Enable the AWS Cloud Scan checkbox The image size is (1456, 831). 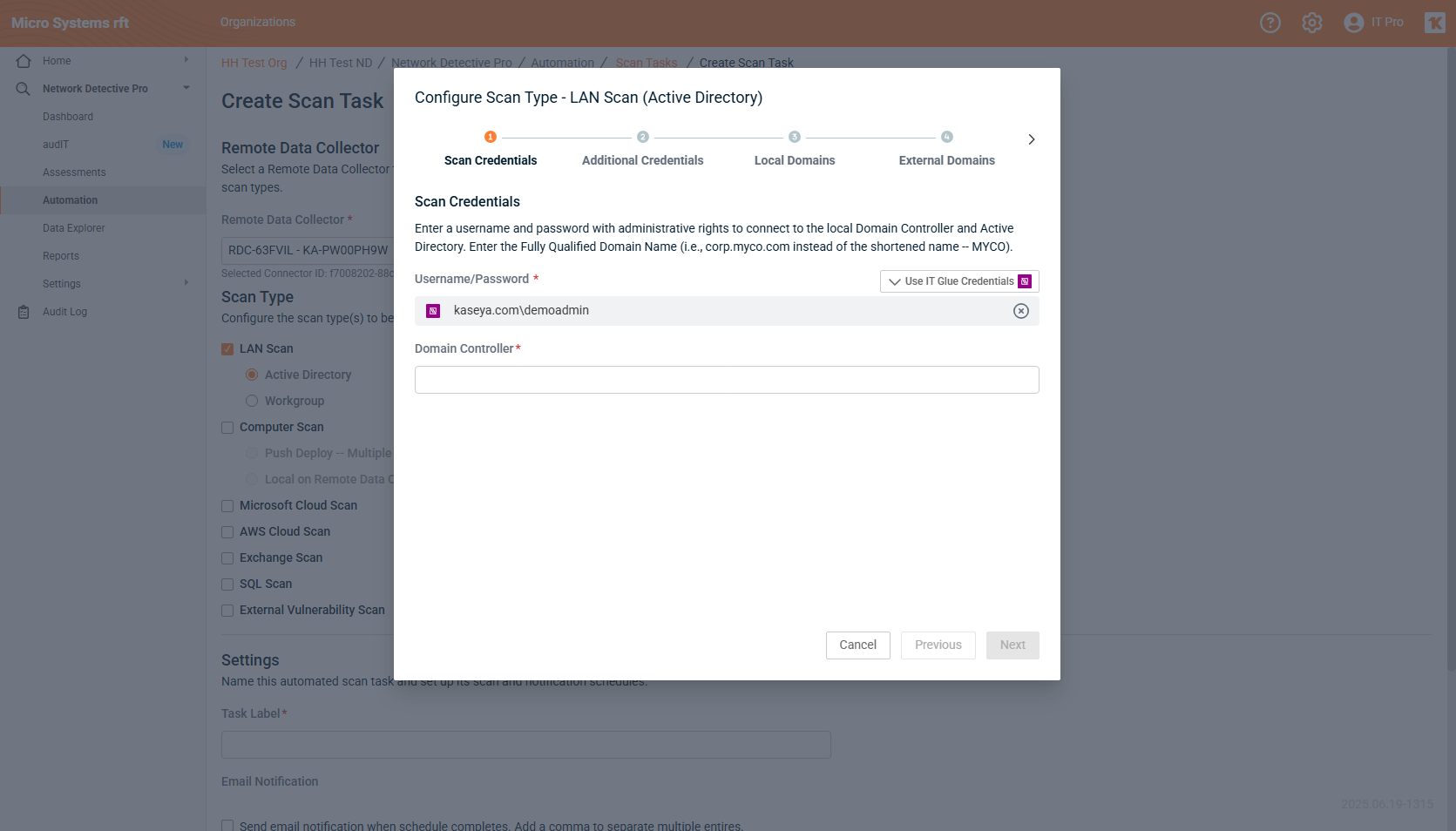point(227,532)
